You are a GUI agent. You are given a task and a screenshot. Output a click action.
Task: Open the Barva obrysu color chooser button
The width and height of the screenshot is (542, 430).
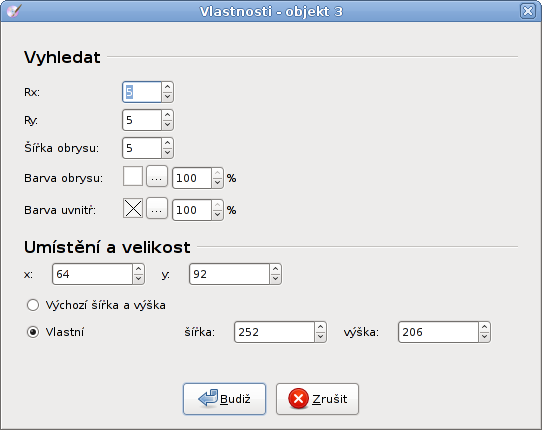coord(157,176)
